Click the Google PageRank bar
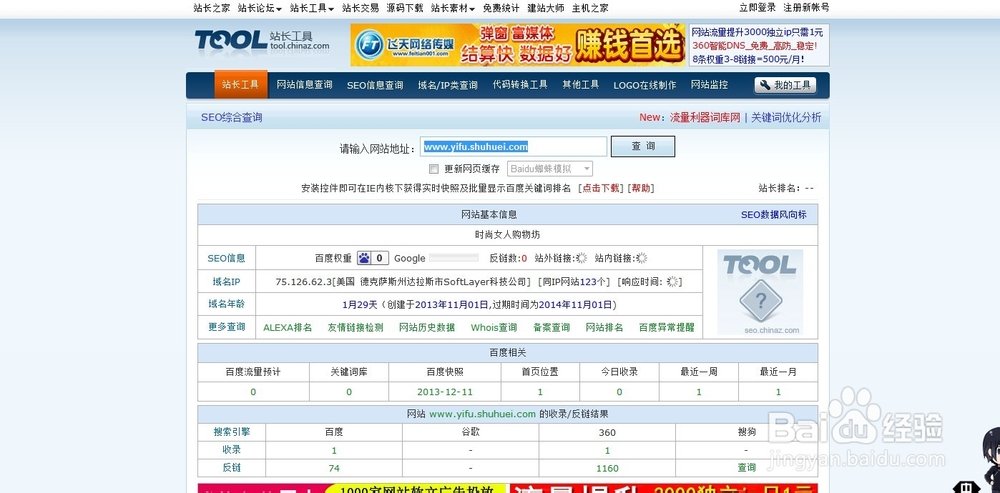Viewport: 1000px width, 493px height. [x=453, y=258]
